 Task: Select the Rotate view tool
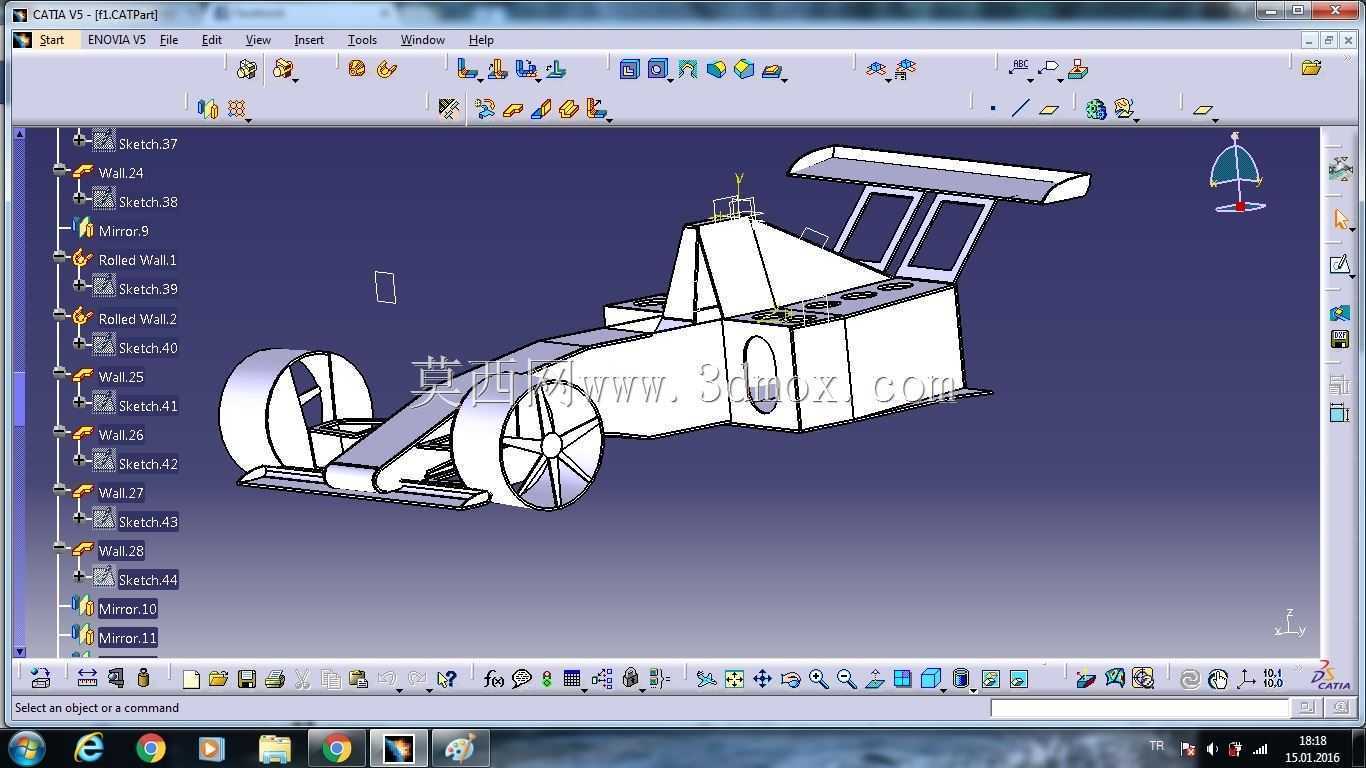pyautogui.click(x=790, y=679)
